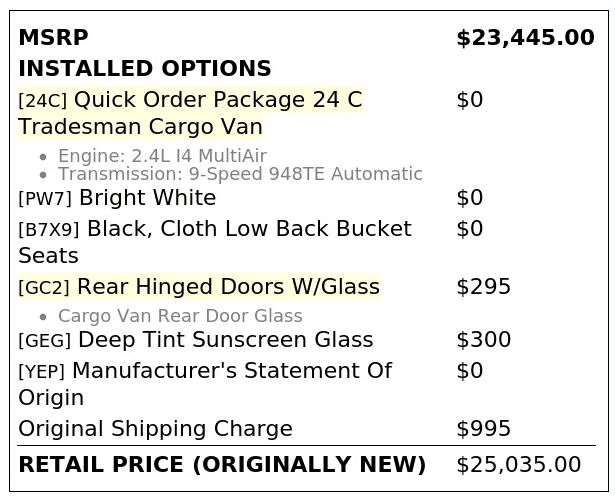
Task: Click the [24C] option code
Action: [43, 100]
